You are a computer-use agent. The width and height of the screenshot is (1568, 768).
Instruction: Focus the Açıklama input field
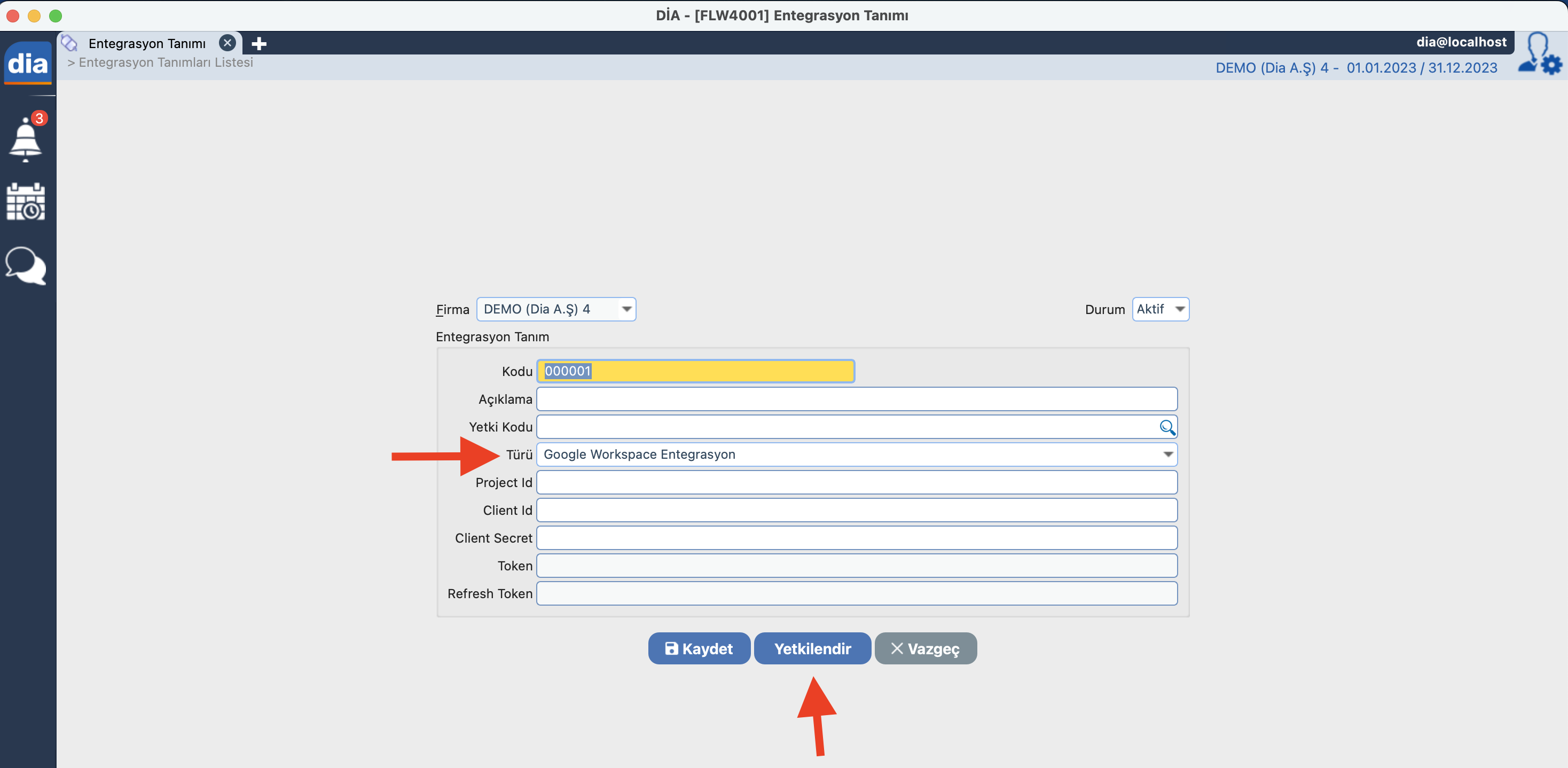856,399
